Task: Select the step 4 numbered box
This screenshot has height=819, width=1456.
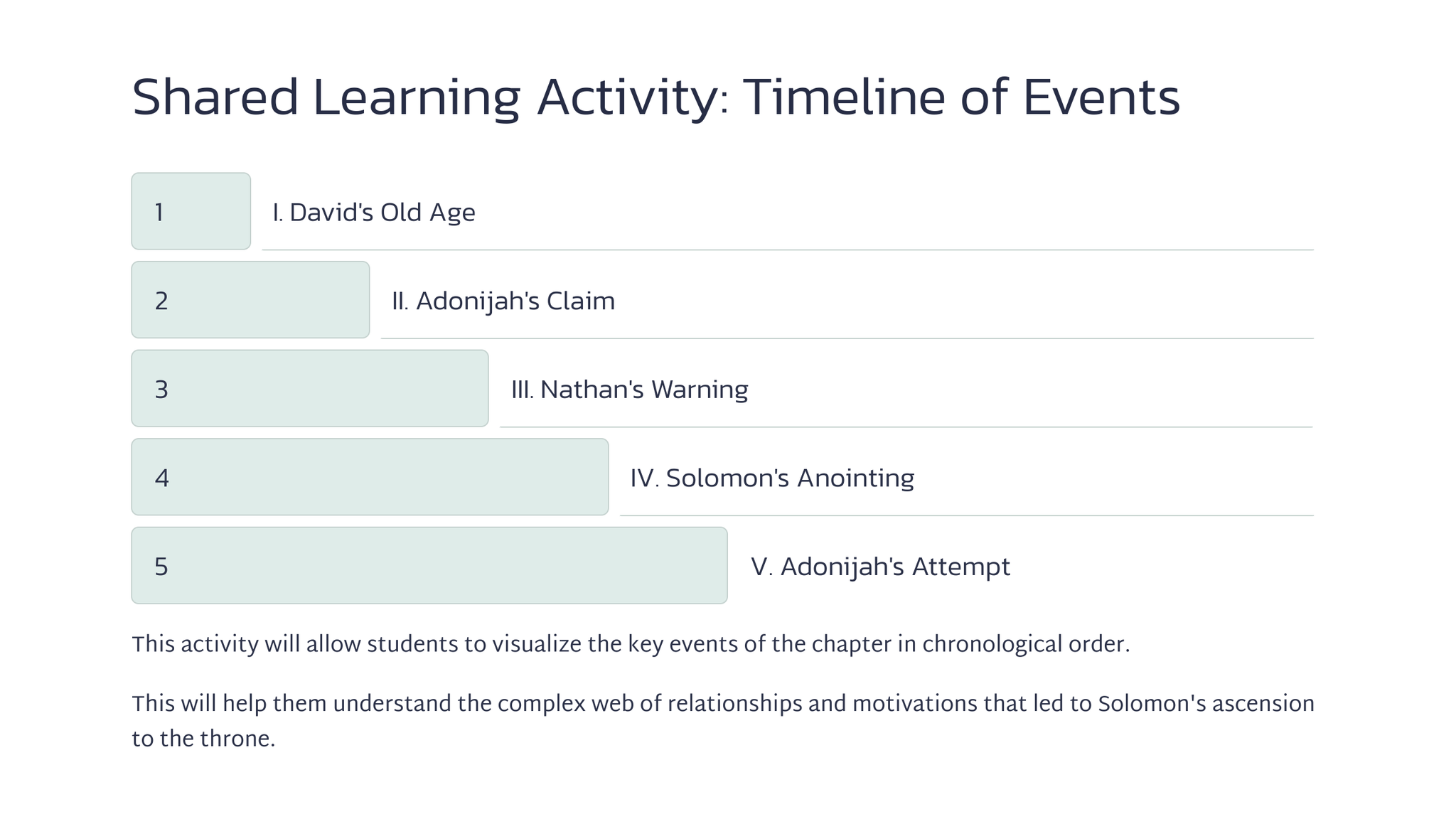Action: tap(370, 477)
